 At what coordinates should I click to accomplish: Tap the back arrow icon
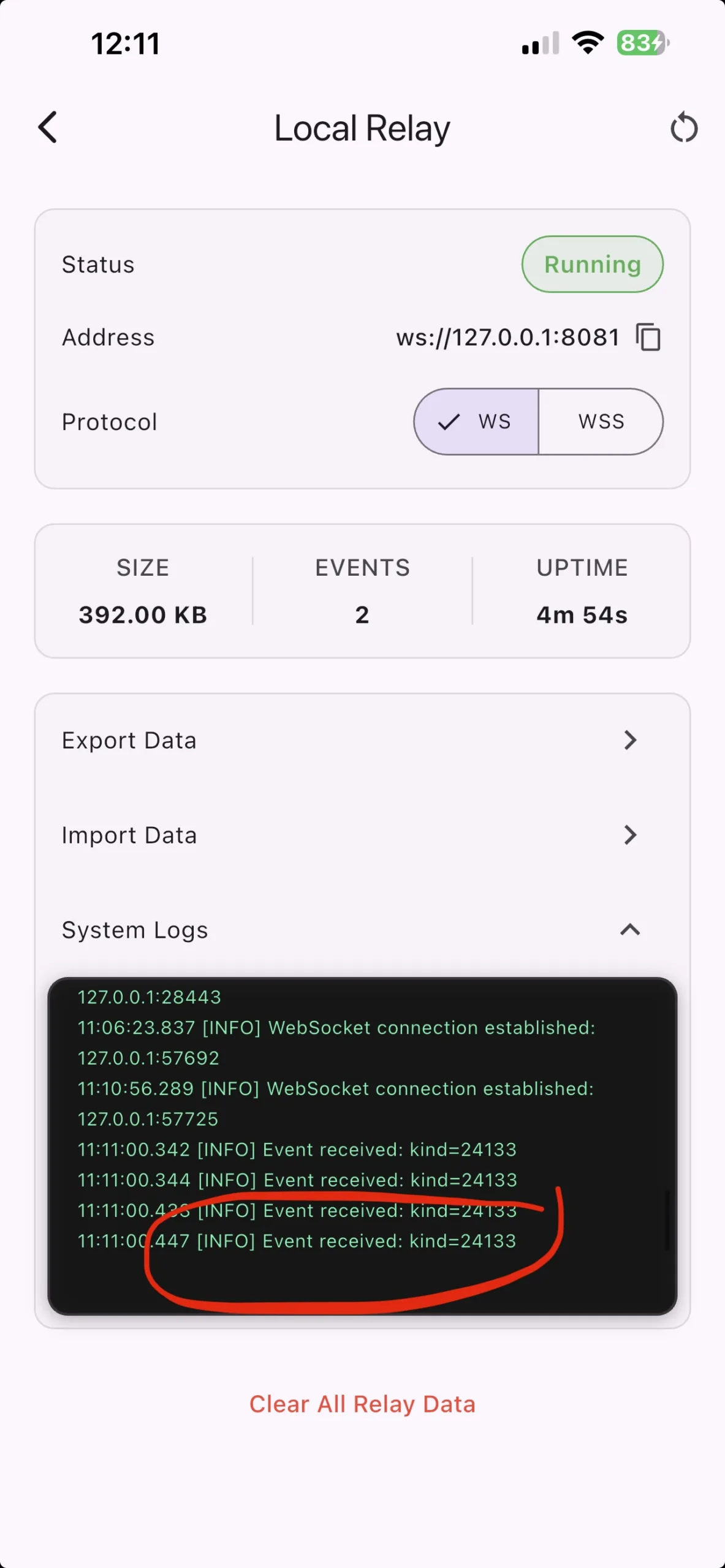pos(48,127)
